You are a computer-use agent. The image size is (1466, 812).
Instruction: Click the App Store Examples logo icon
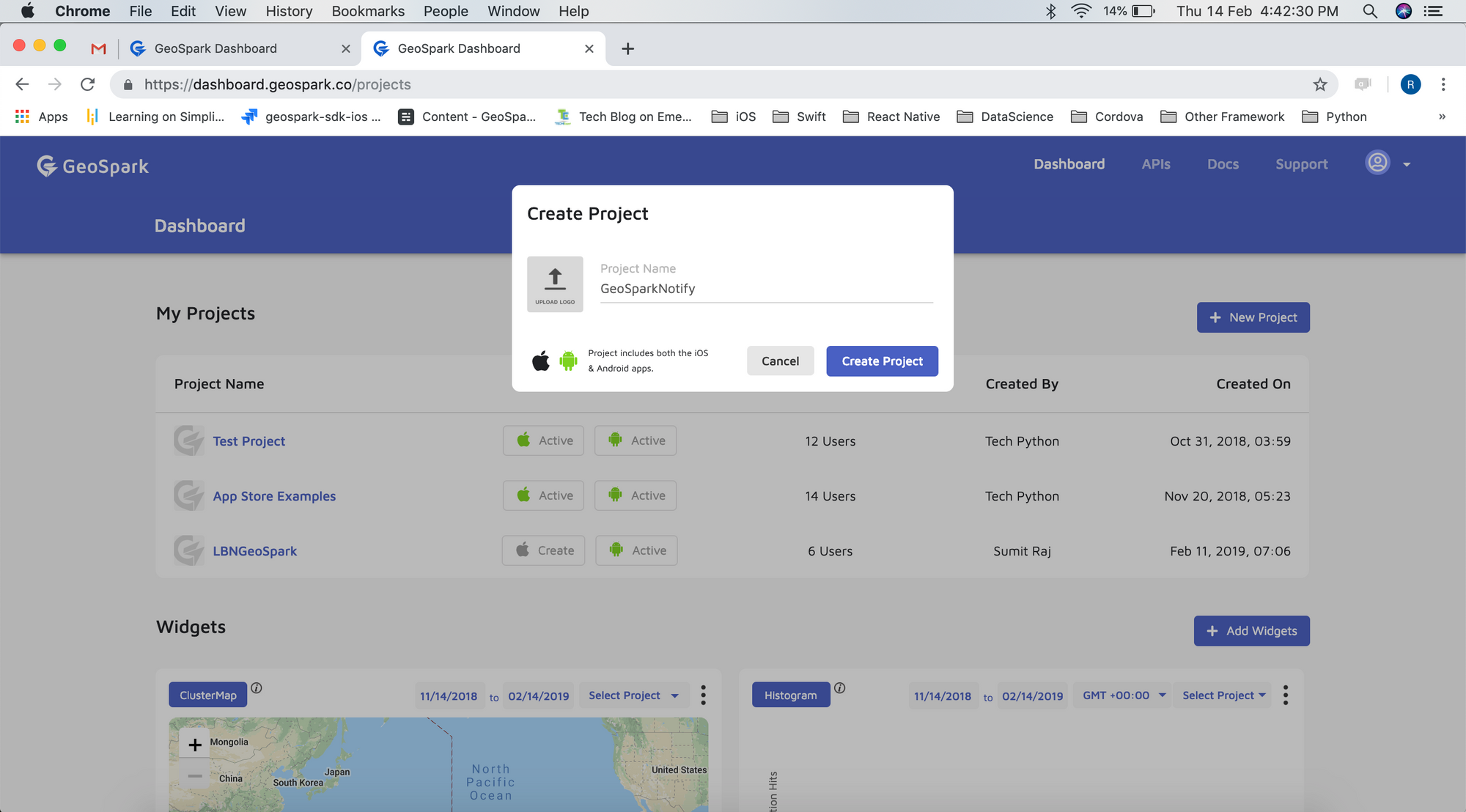(x=189, y=495)
